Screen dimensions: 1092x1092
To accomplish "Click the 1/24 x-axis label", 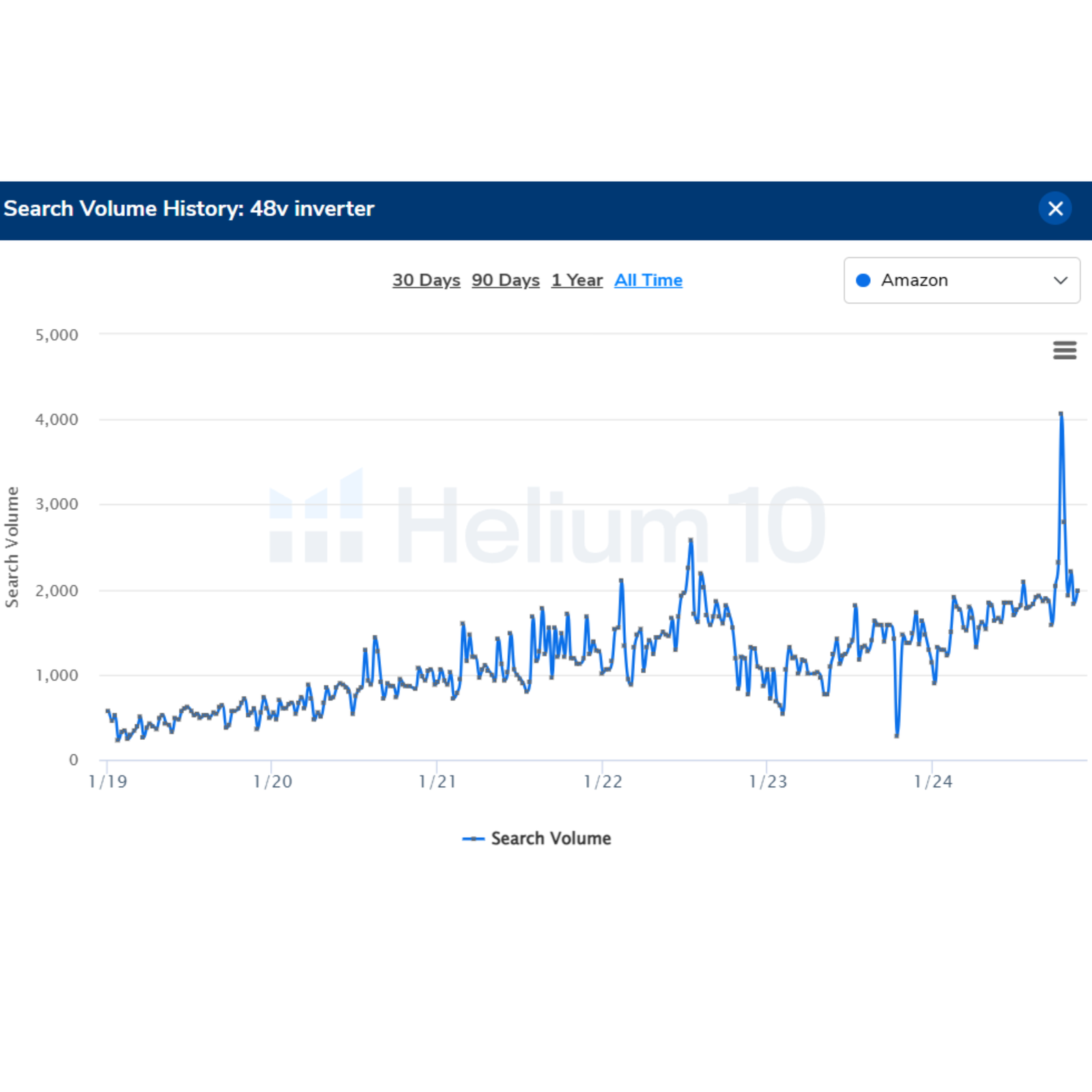I will pyautogui.click(x=933, y=781).
